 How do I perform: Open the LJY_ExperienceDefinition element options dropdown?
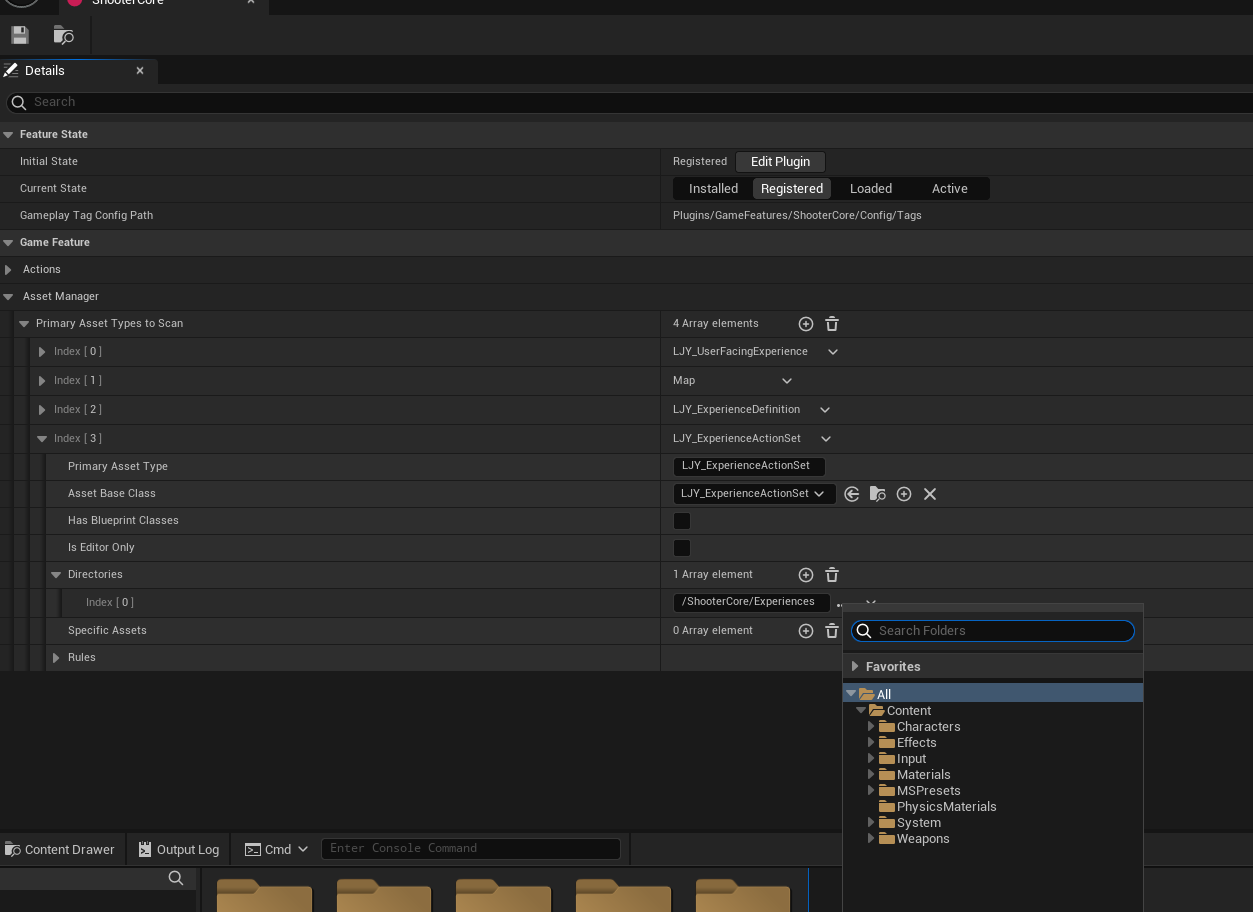tap(825, 410)
